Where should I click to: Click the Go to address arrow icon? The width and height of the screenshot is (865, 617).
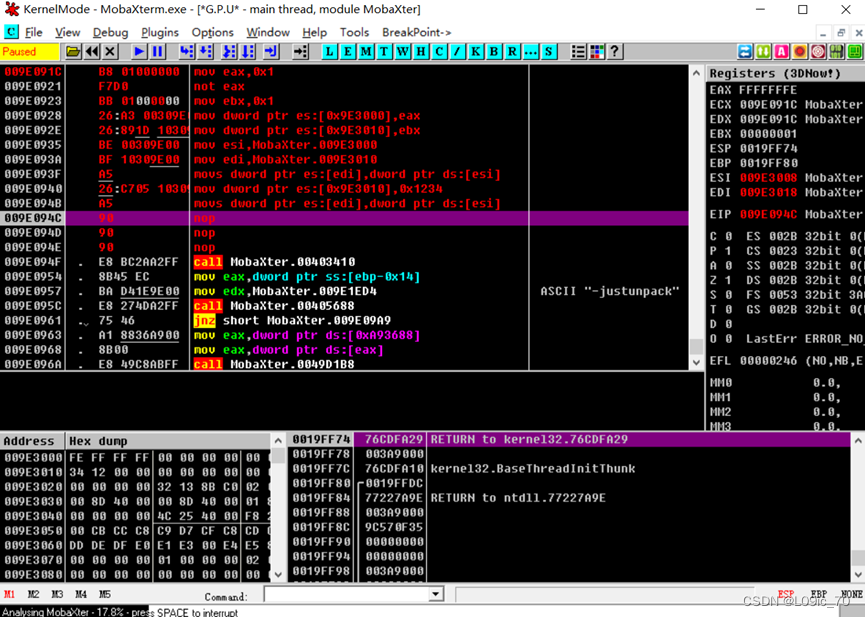click(x=300, y=52)
